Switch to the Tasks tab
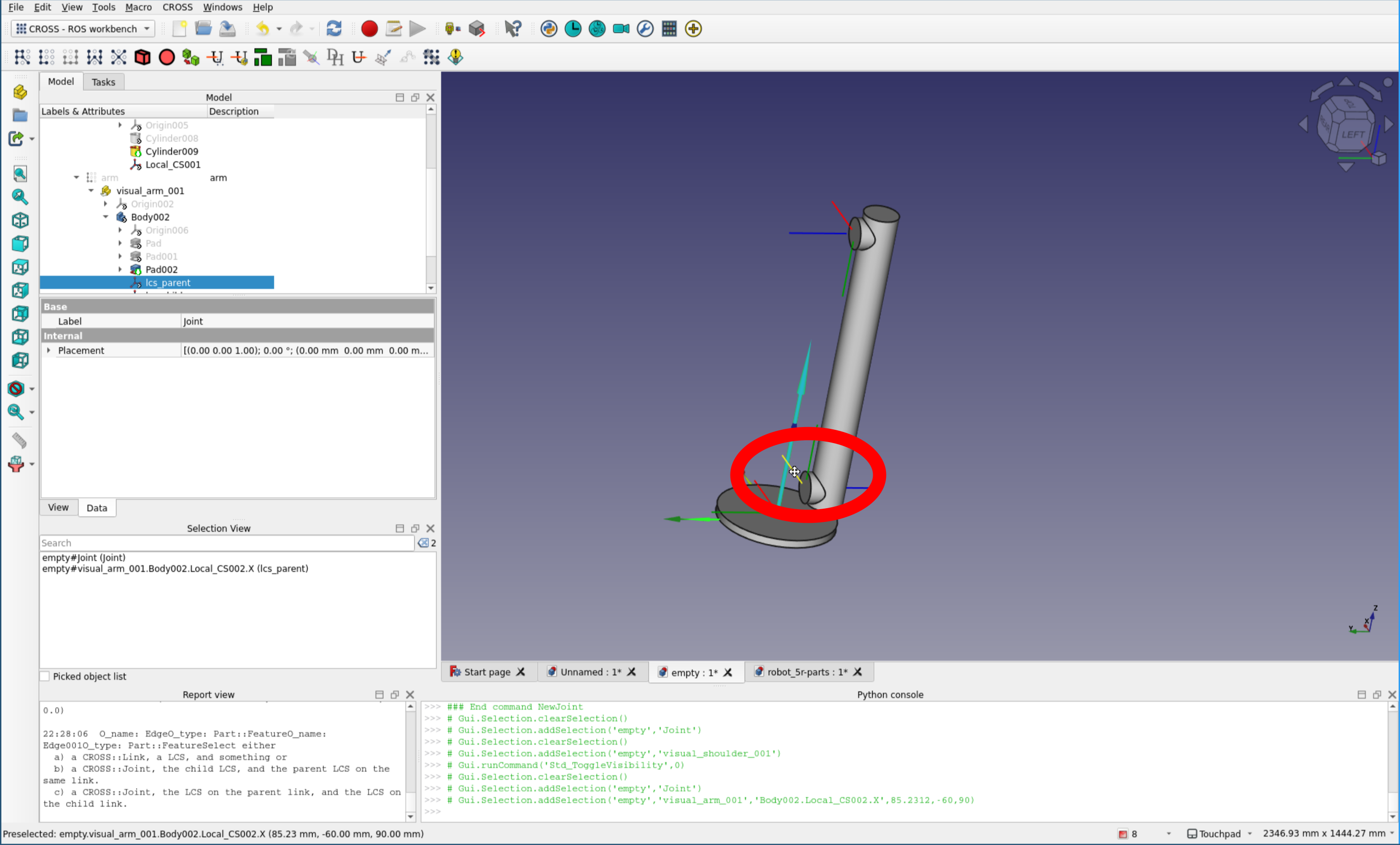The width and height of the screenshot is (1400, 845). tap(103, 81)
